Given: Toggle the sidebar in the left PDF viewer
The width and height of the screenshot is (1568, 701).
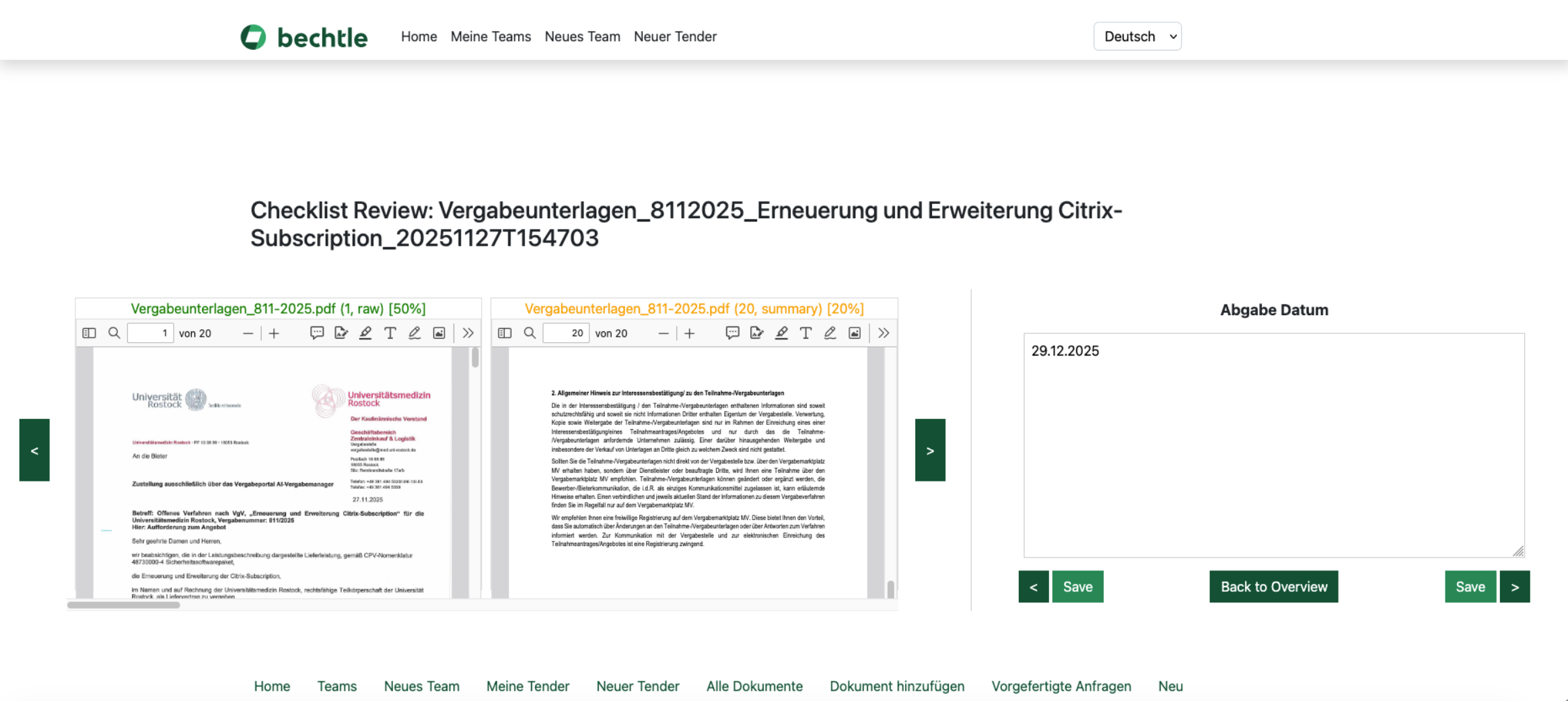Looking at the screenshot, I should 89,333.
